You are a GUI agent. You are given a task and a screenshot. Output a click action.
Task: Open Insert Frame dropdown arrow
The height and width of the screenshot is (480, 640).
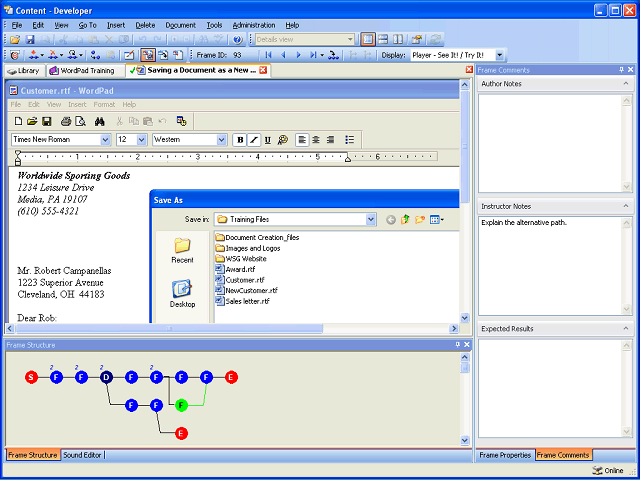(x=42, y=55)
